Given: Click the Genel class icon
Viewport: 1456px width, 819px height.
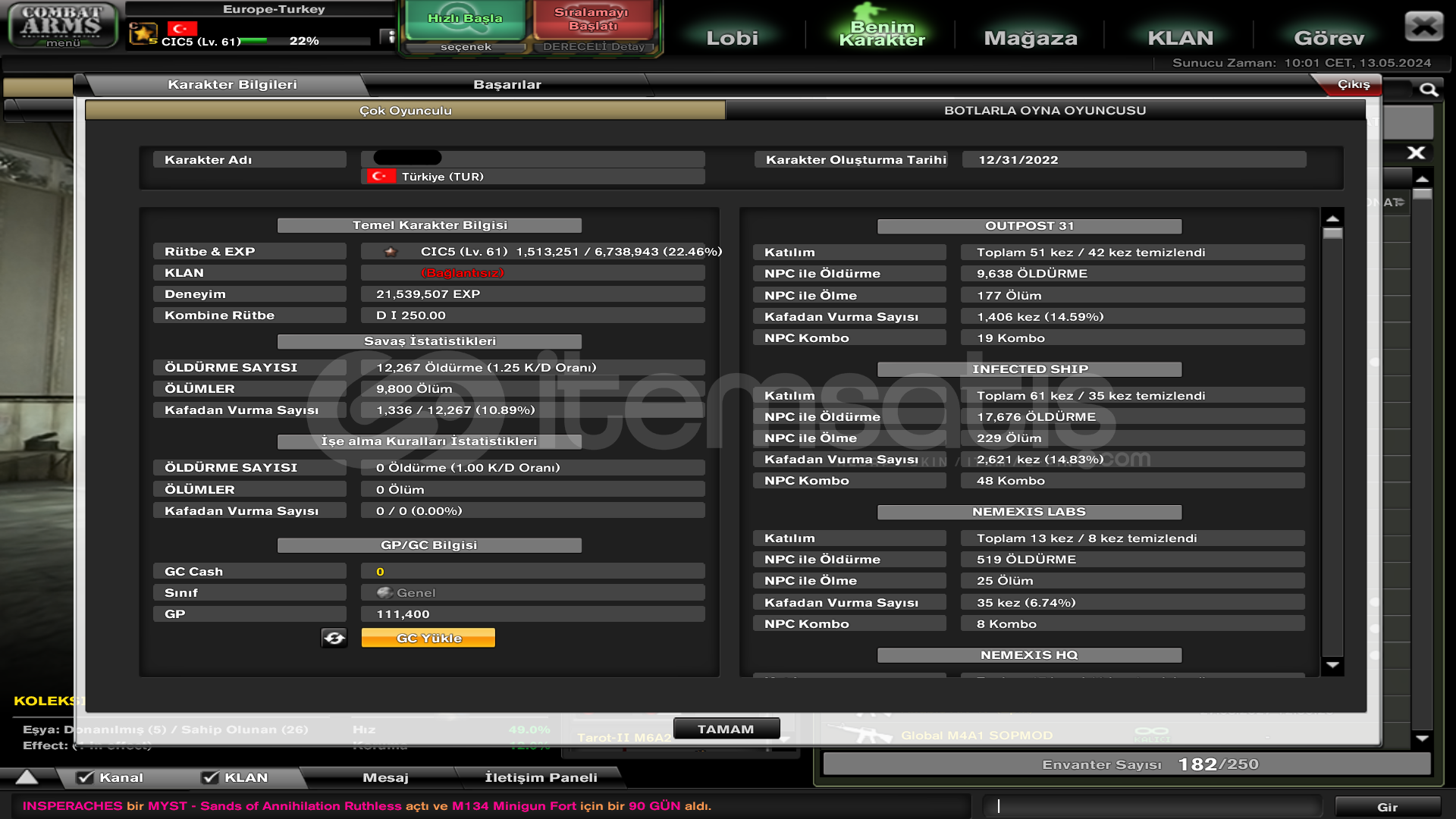Looking at the screenshot, I should pyautogui.click(x=384, y=592).
